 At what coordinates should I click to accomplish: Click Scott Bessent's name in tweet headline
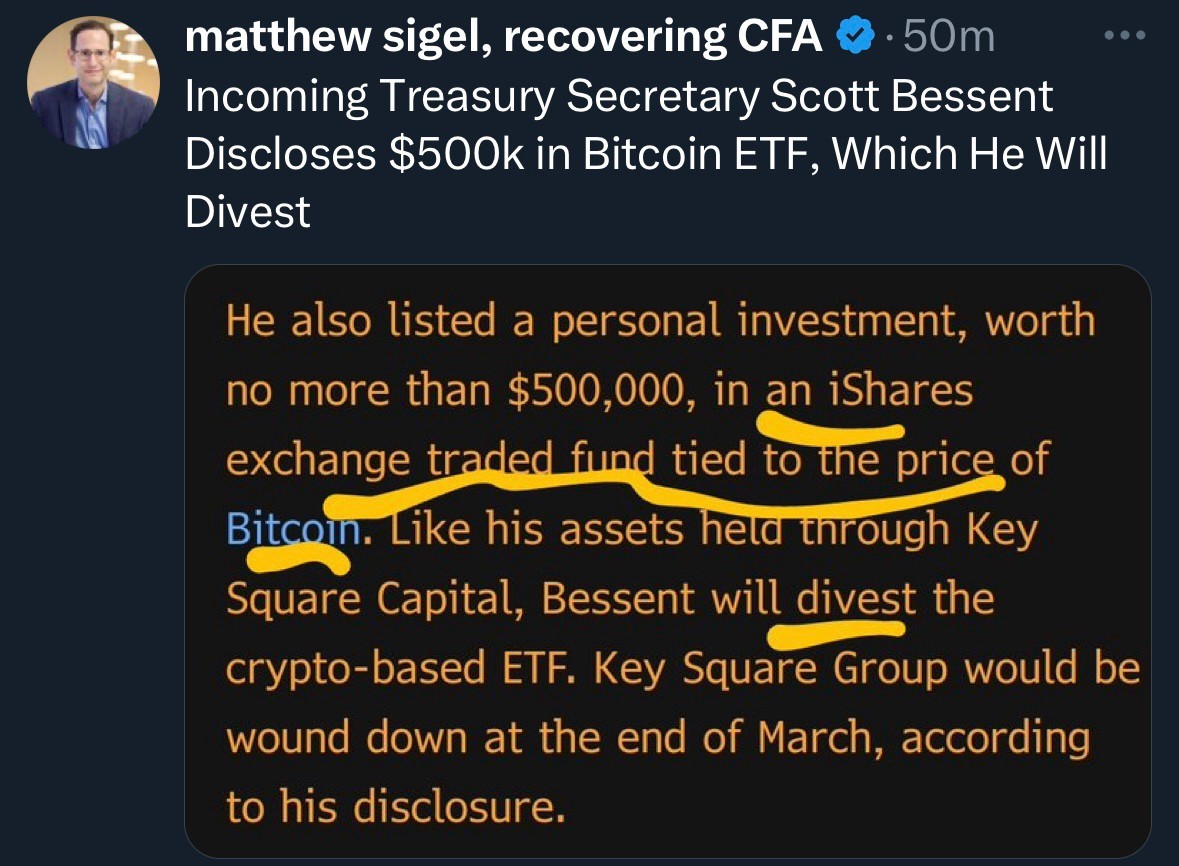910,97
